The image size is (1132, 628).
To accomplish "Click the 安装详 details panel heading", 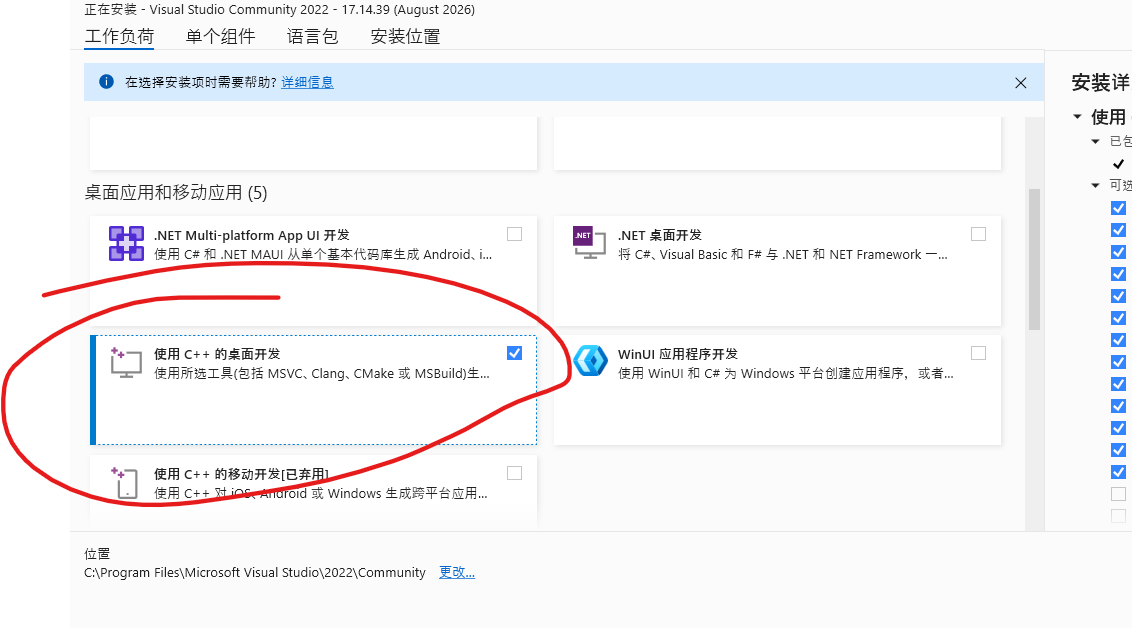I will coord(1101,82).
